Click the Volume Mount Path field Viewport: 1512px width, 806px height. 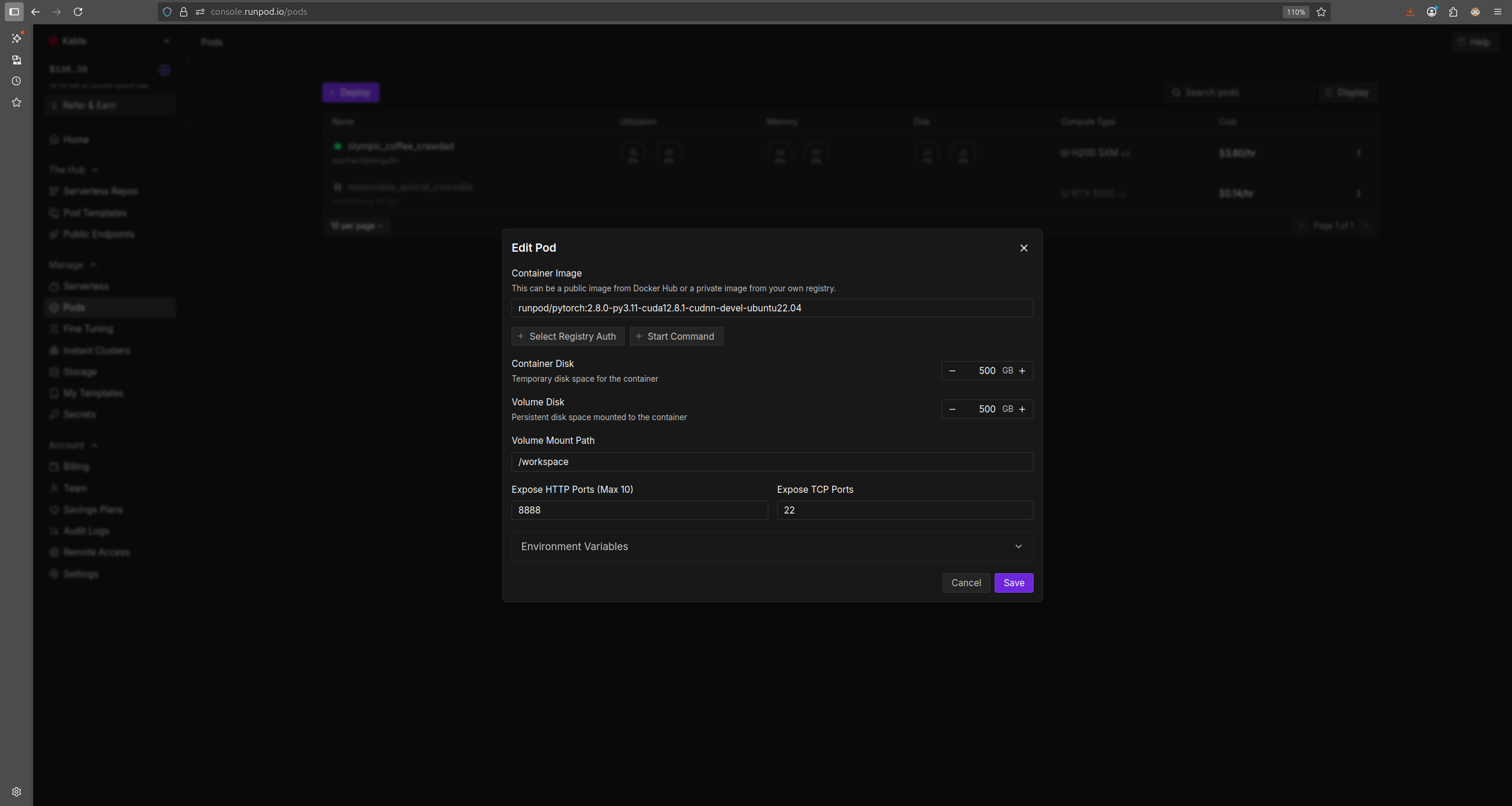771,461
